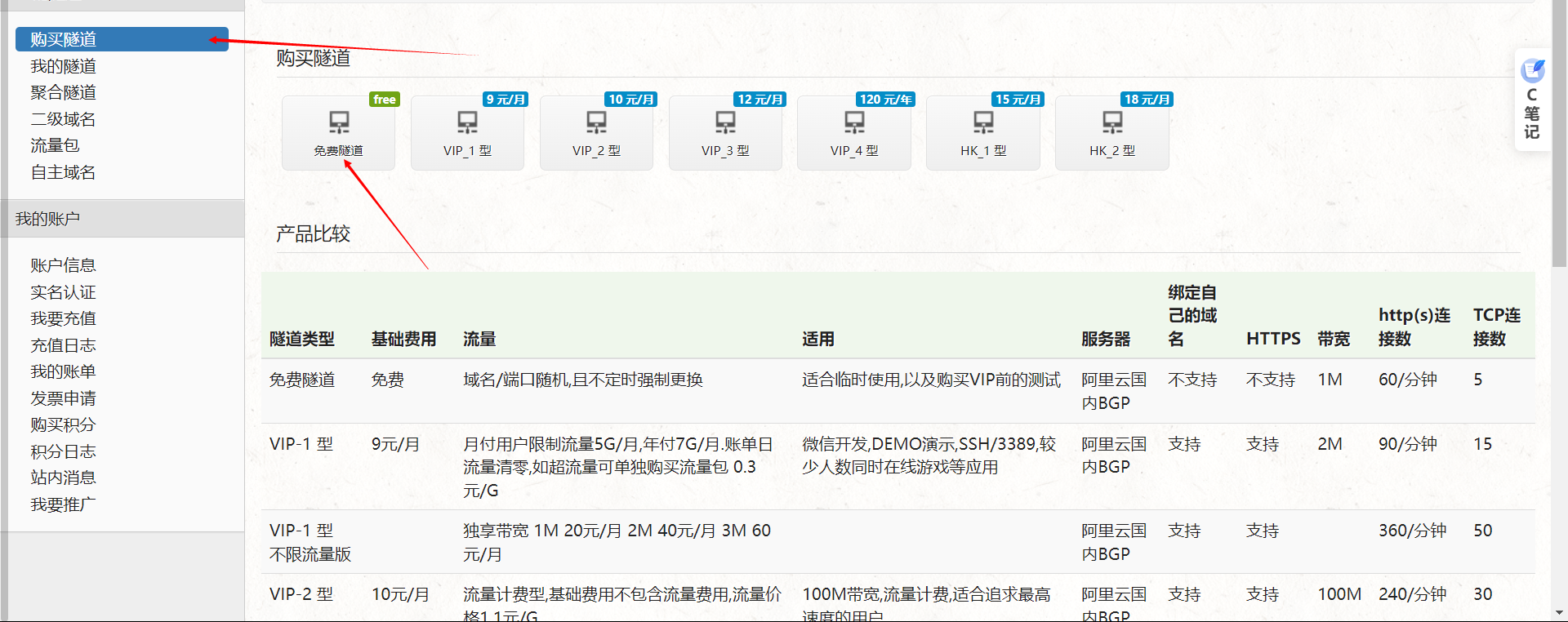Open 二级域名 sidebar entry
This screenshot has width=1568, height=622.
[64, 119]
